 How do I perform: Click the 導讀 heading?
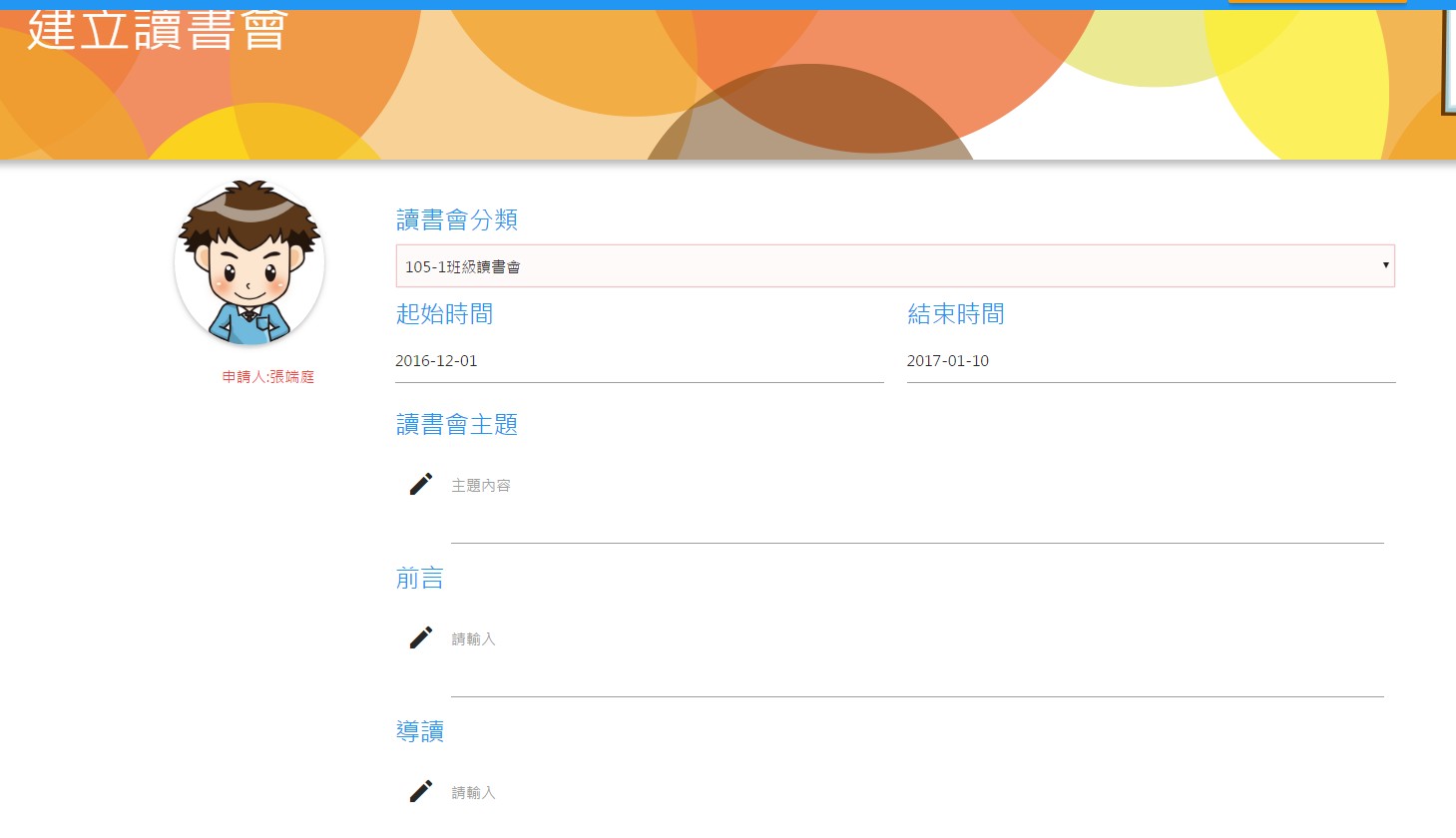click(x=419, y=732)
